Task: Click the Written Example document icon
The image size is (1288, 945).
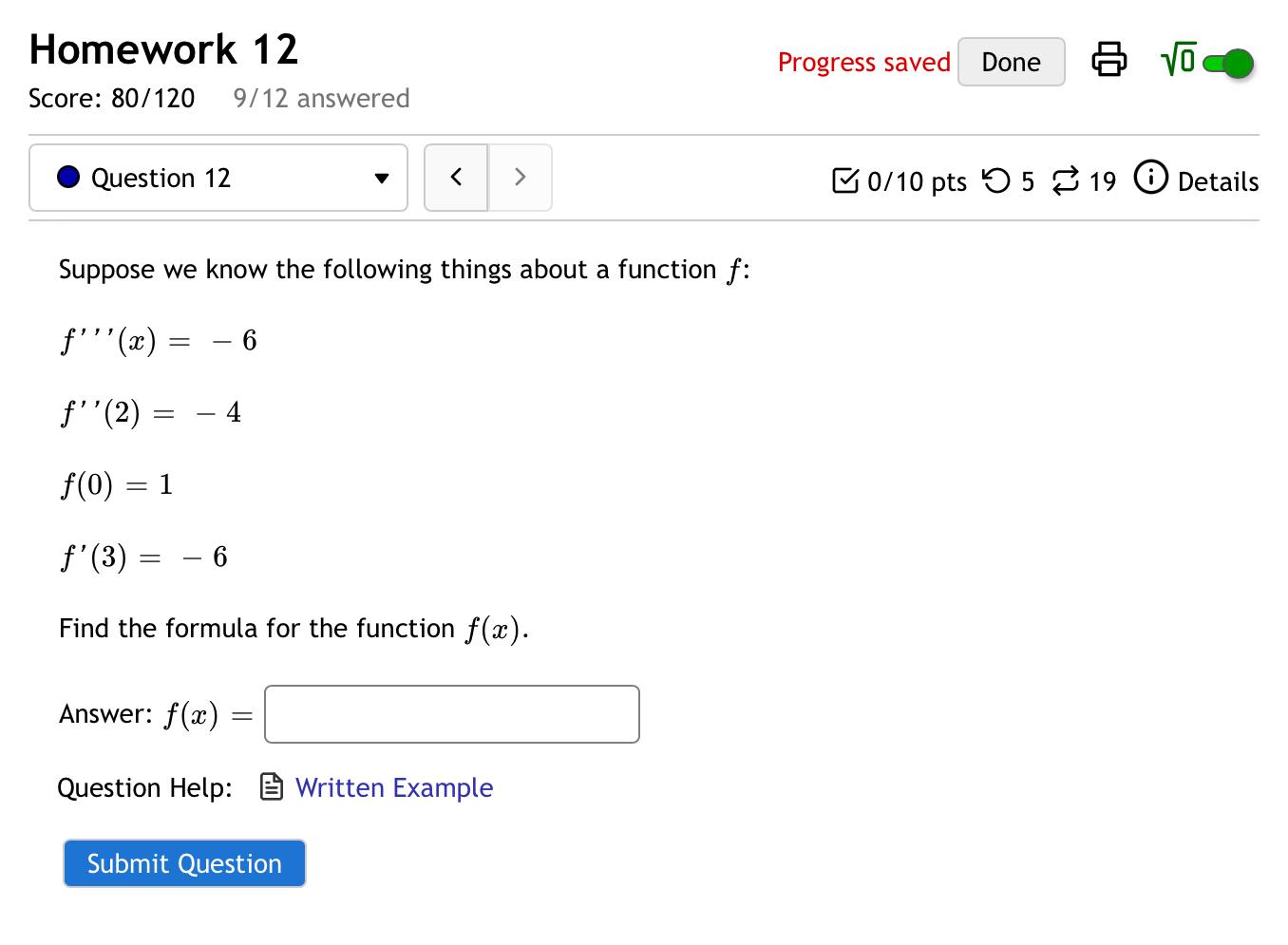Action: (x=269, y=787)
